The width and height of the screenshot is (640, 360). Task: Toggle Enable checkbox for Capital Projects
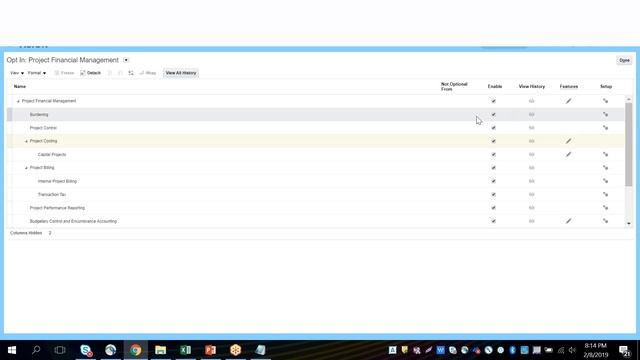tap(493, 154)
